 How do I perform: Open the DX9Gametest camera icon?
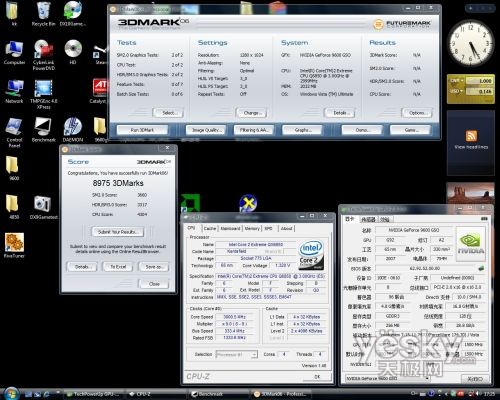tap(43, 207)
